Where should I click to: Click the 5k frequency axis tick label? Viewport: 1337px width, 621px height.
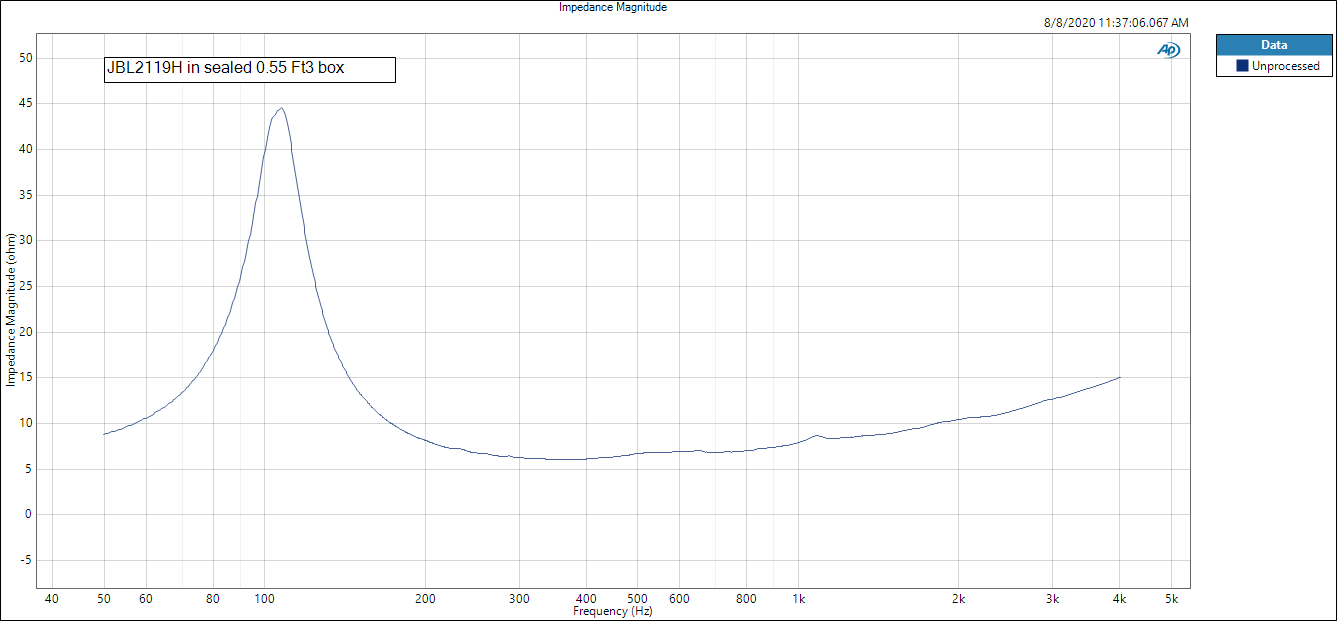[1172, 599]
